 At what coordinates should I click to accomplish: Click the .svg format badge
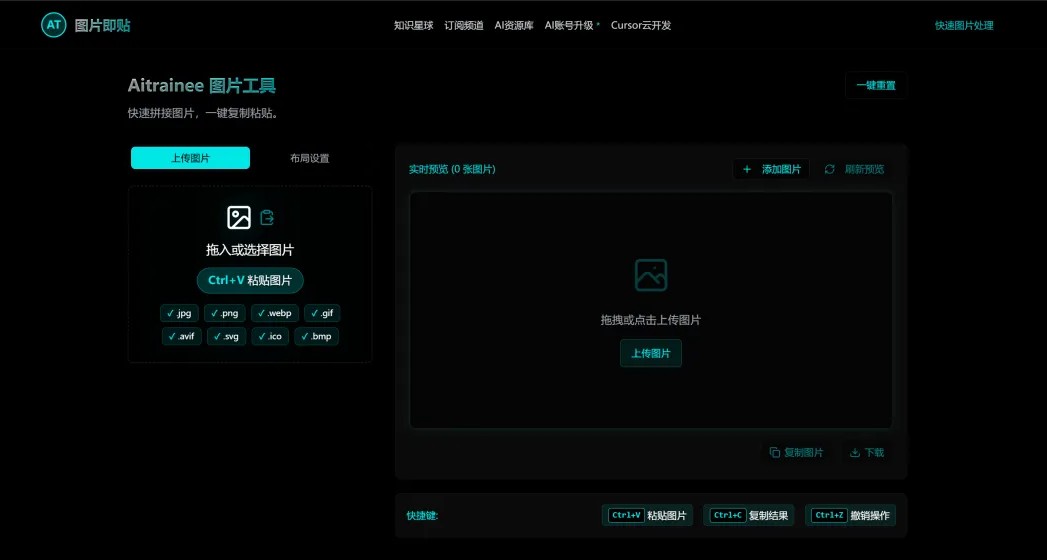226,336
